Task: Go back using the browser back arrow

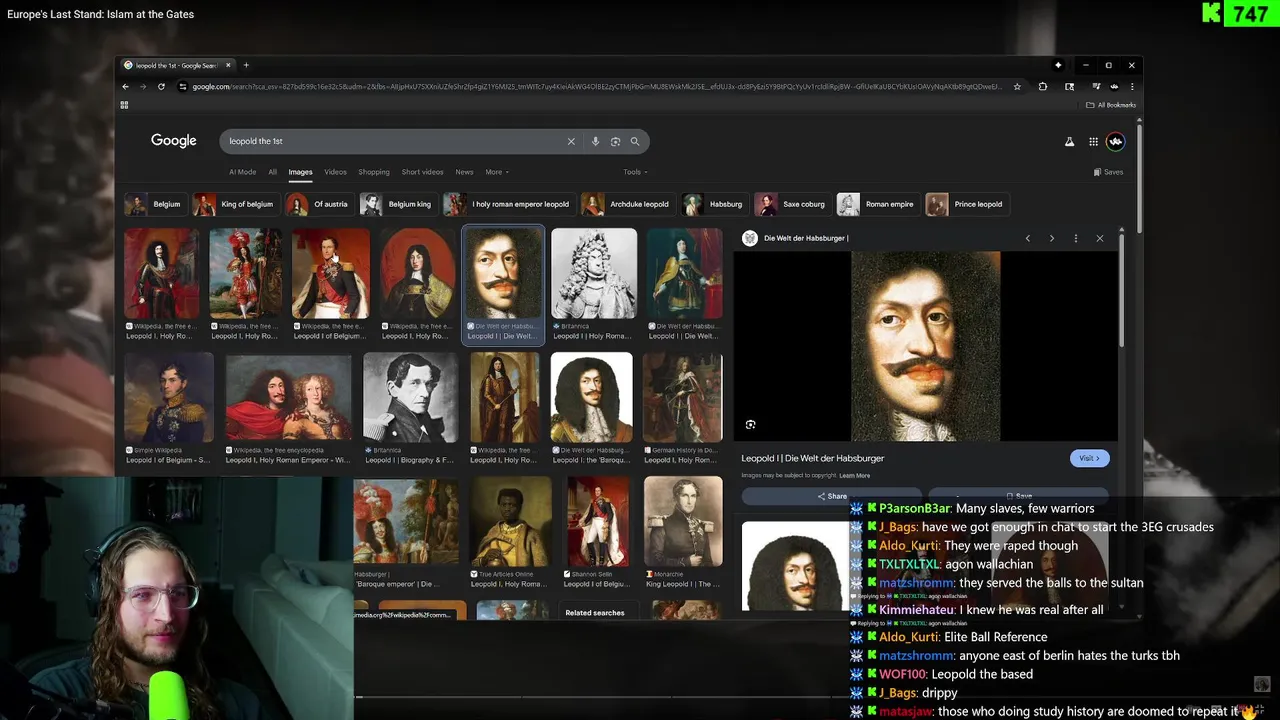Action: (125, 87)
